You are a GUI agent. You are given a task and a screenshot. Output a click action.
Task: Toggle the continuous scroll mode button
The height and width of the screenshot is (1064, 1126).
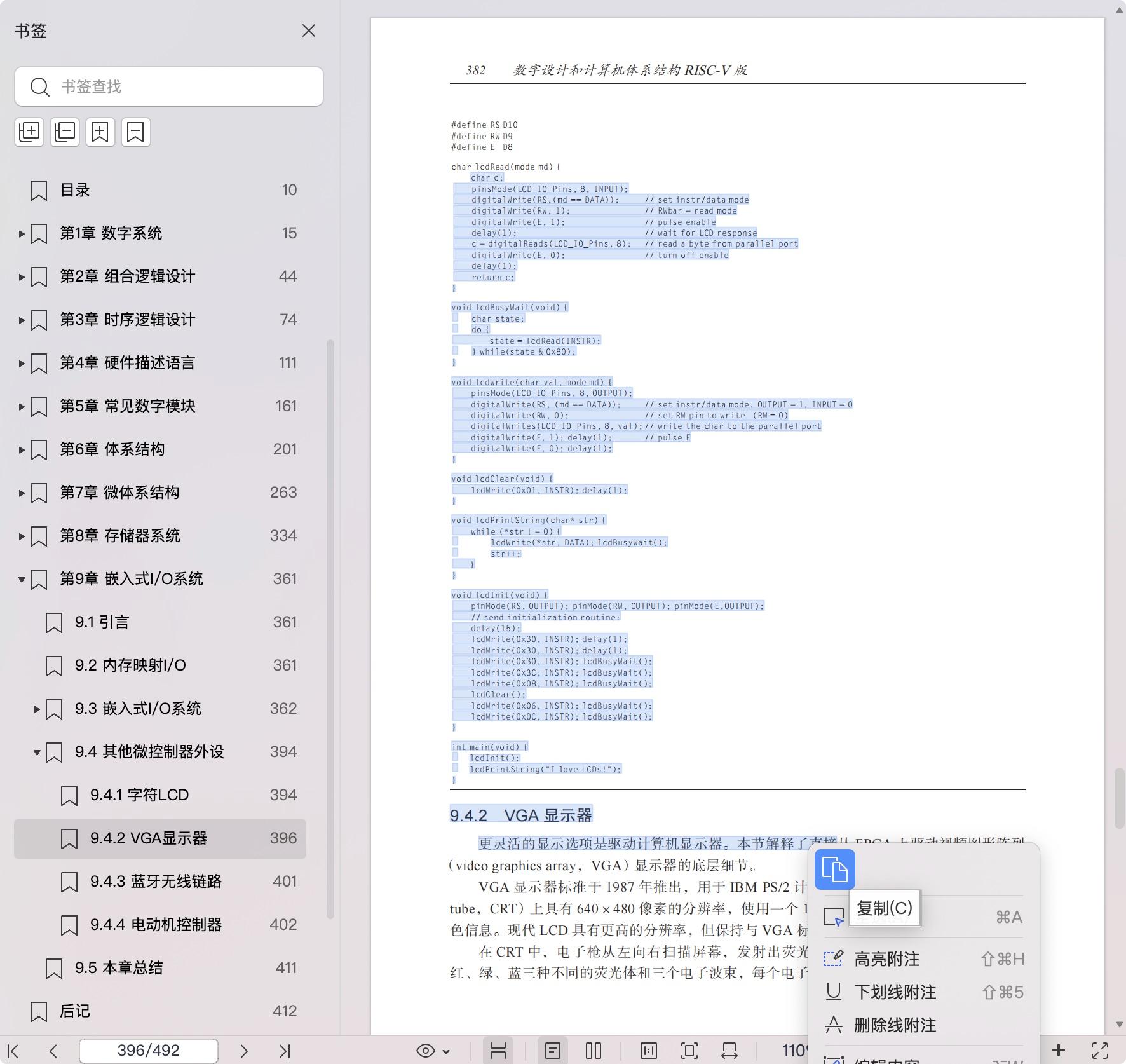pyautogui.click(x=498, y=1051)
